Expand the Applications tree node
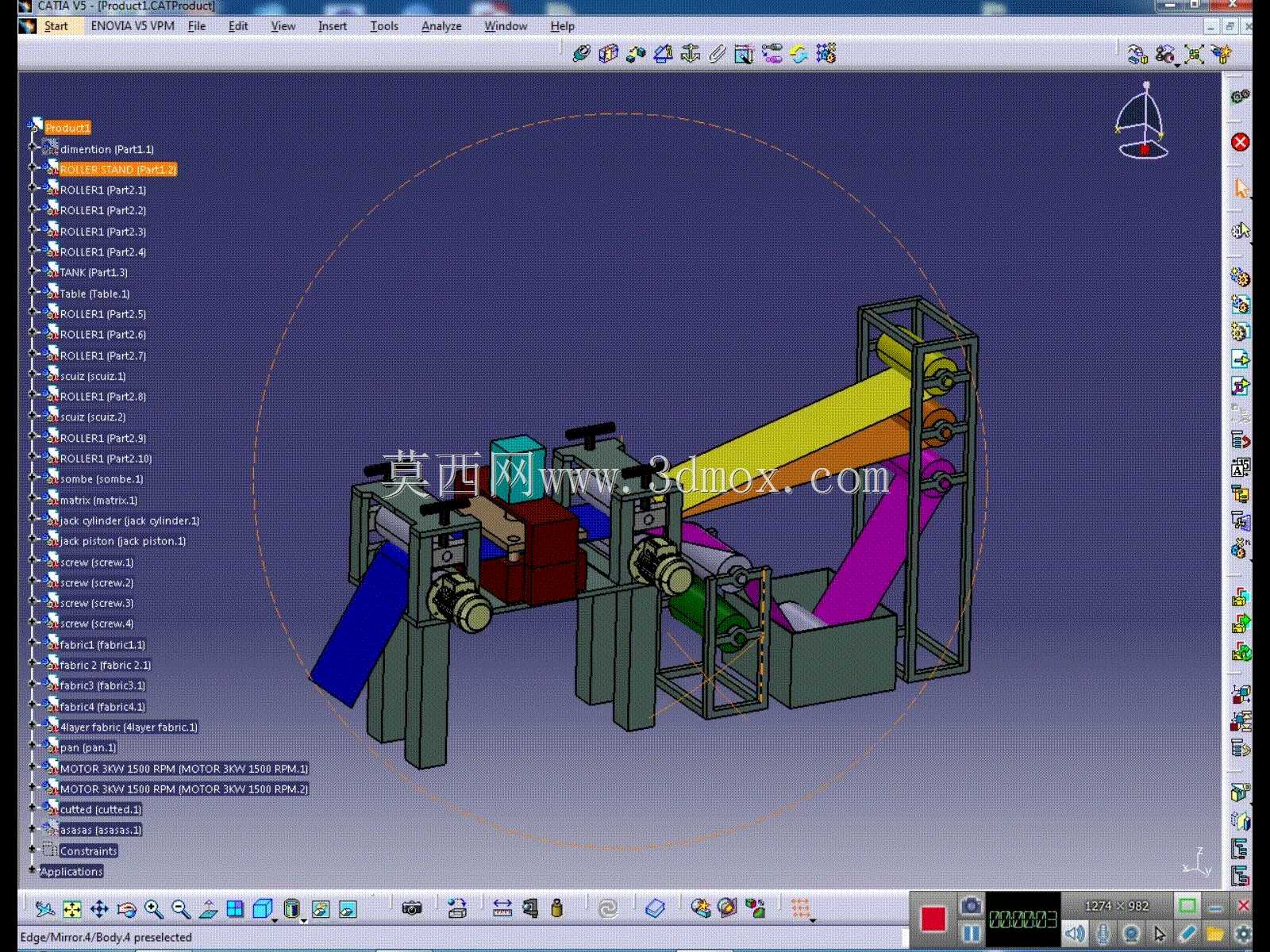 tap(33, 870)
